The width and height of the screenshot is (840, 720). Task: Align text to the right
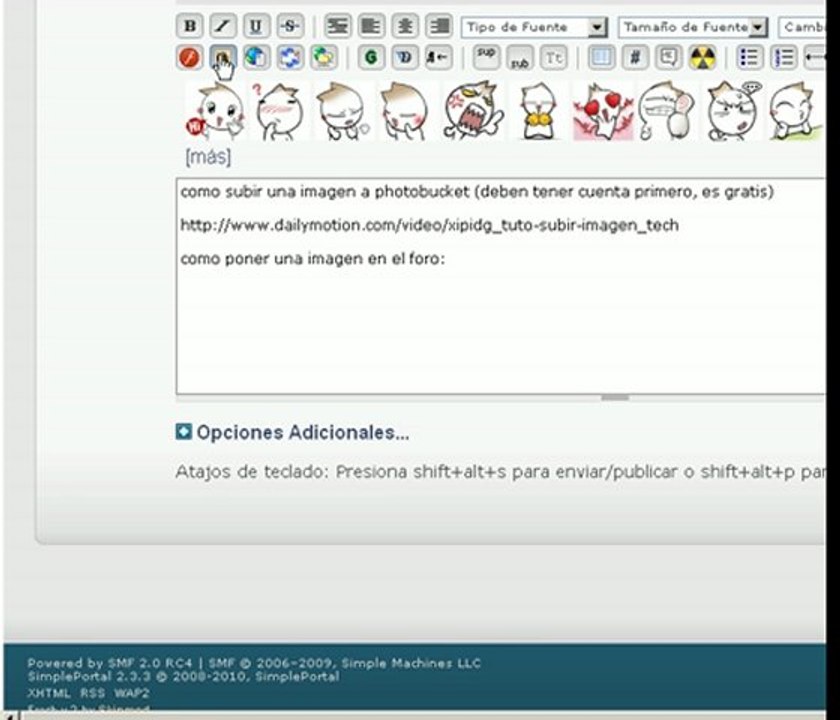(x=439, y=26)
